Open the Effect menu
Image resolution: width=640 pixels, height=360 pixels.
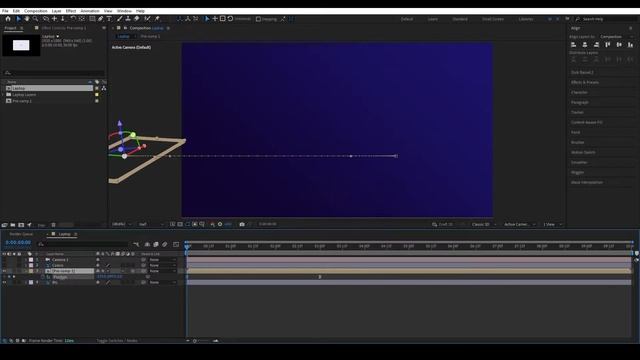click(71, 11)
